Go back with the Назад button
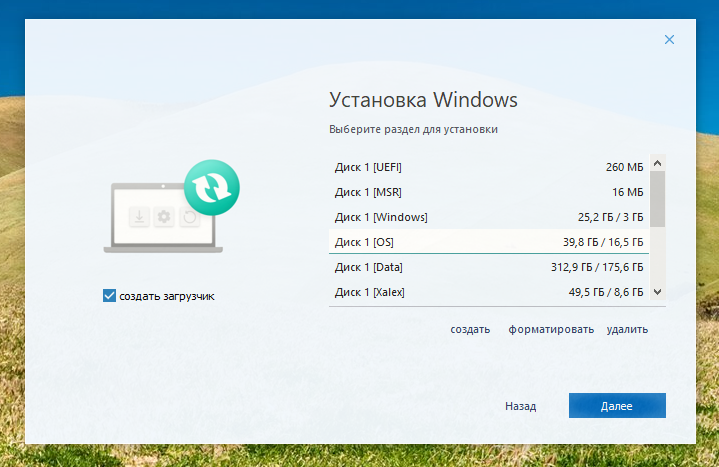Viewport: 719px width, 467px height. coord(520,406)
